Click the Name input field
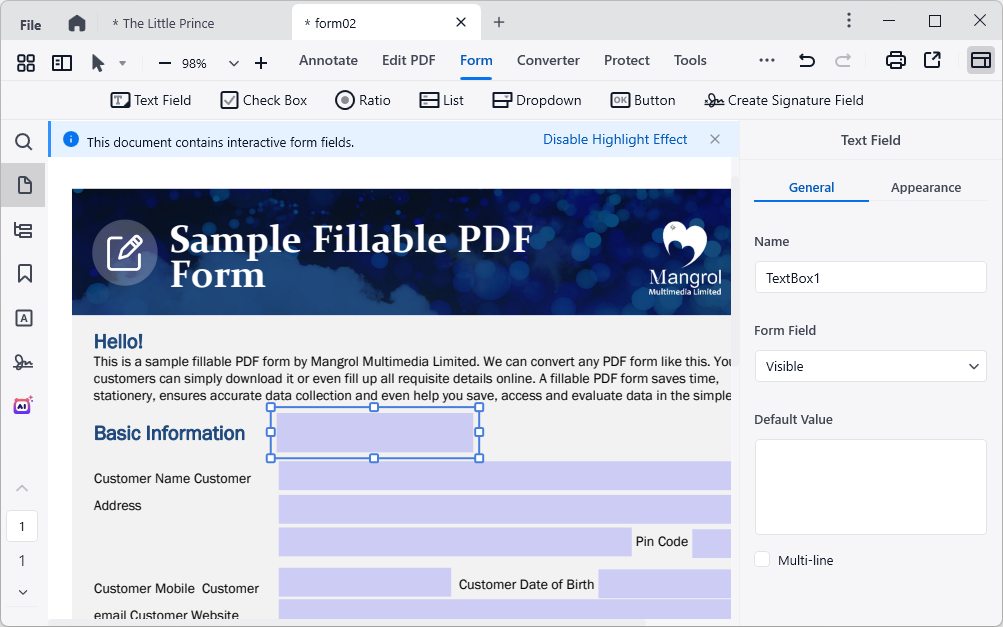Image resolution: width=1003 pixels, height=627 pixels. click(870, 277)
